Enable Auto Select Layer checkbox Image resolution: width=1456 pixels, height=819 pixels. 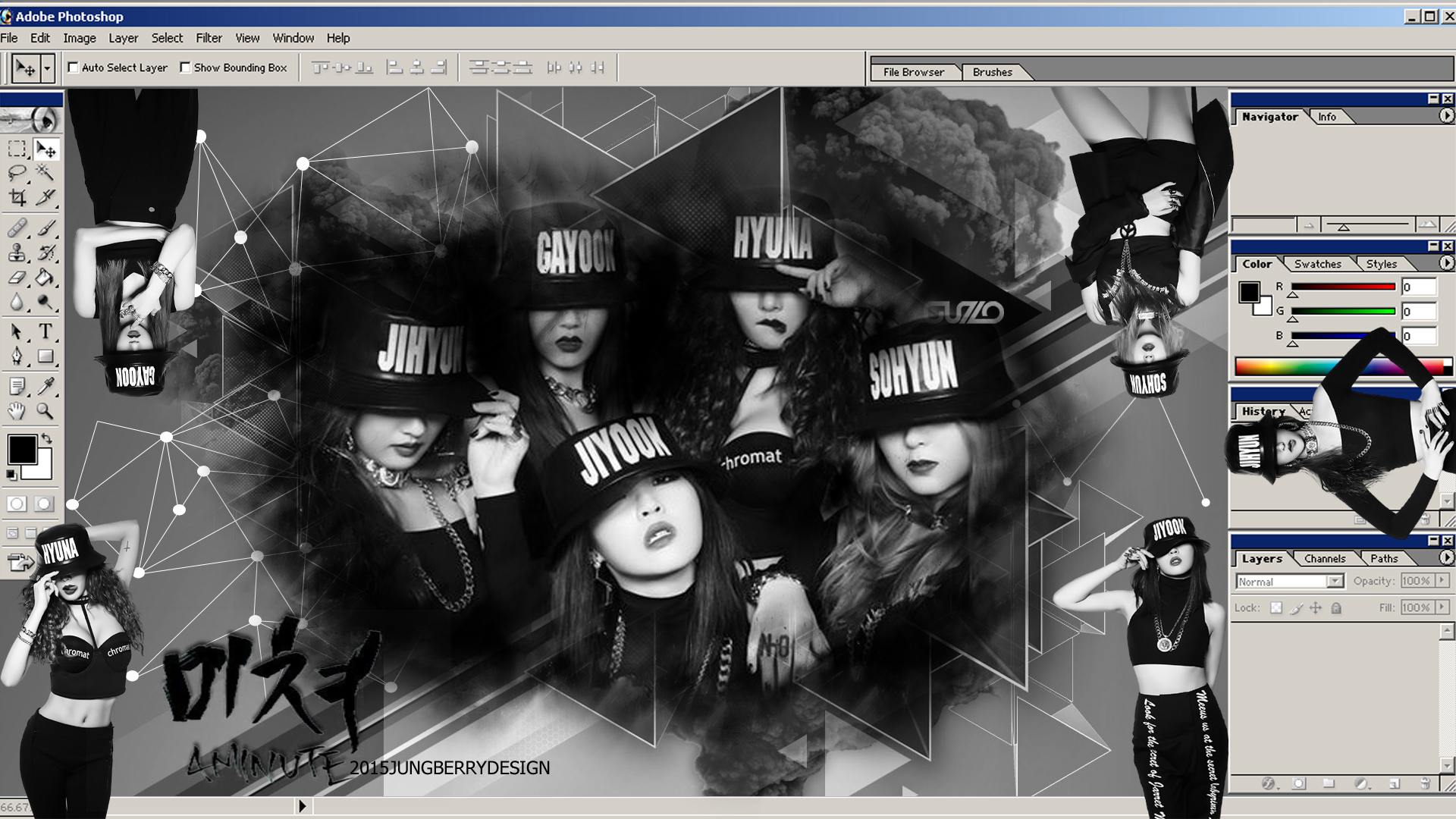[74, 67]
